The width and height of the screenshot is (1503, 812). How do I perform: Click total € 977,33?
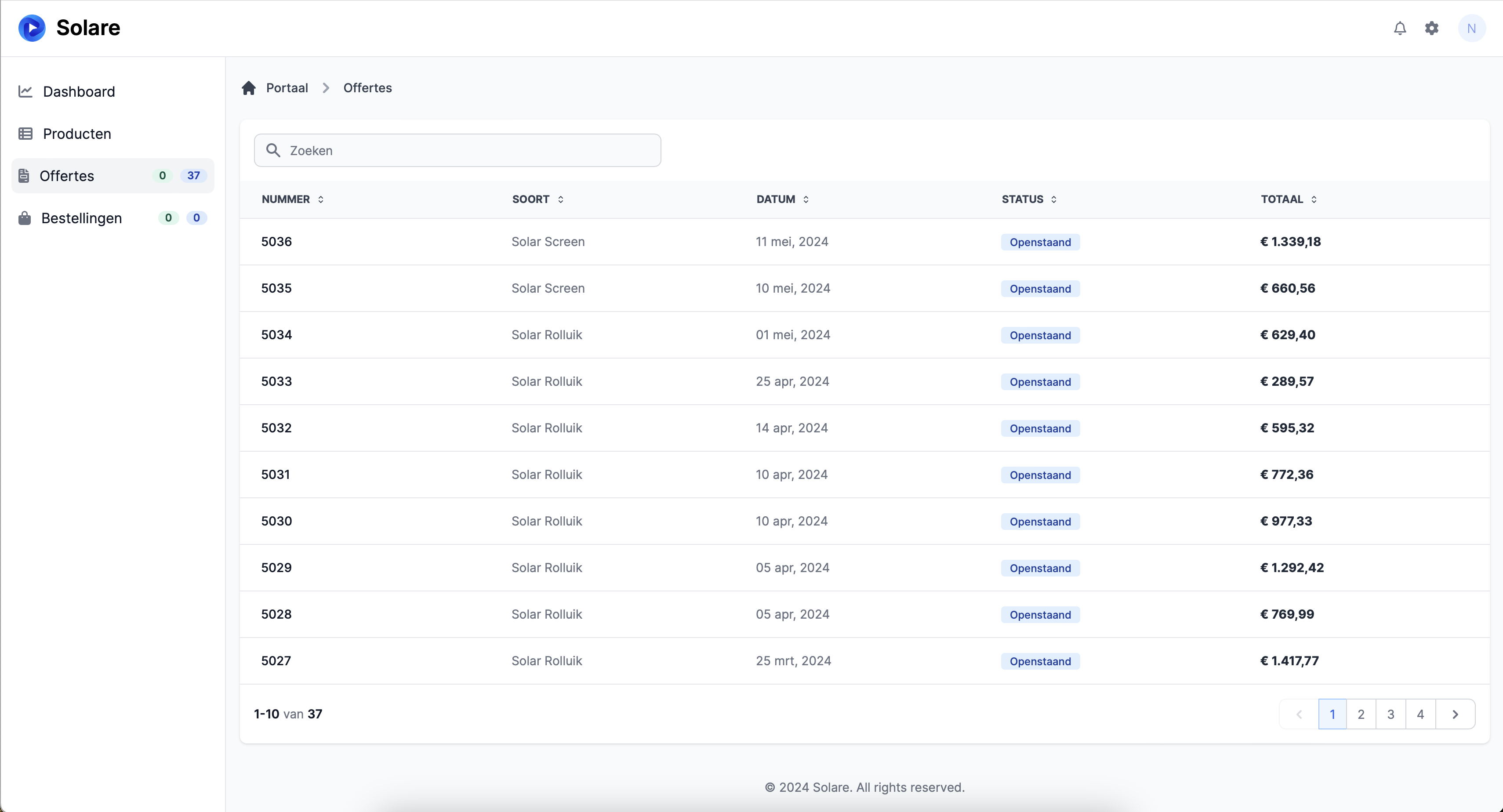1286,522
